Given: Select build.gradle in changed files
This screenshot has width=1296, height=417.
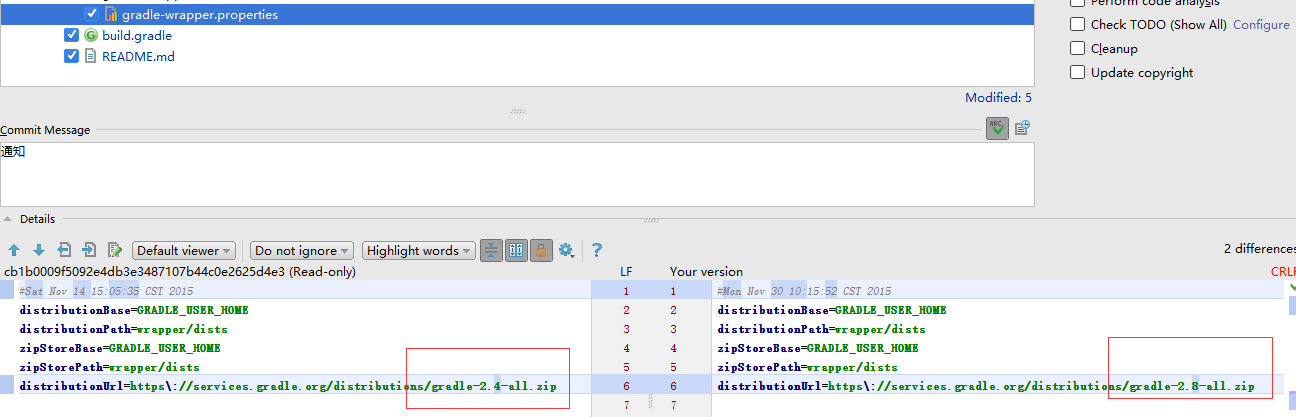Looking at the screenshot, I should [136, 35].
